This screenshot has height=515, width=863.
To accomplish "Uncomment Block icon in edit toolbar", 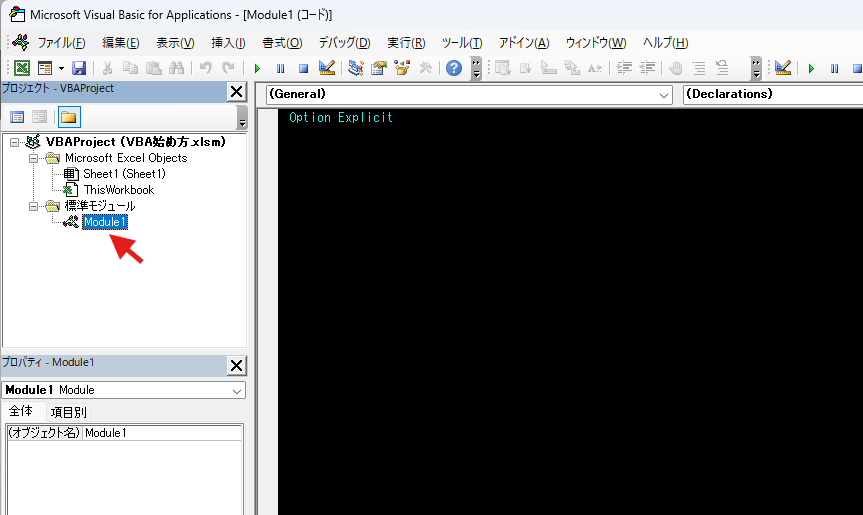I will pos(722,68).
